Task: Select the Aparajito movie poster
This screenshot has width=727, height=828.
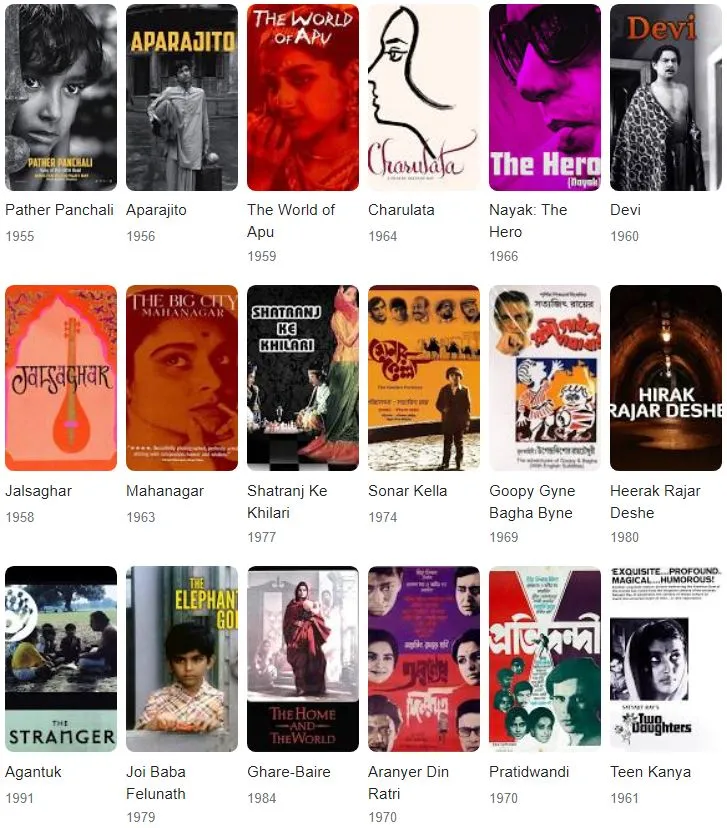Action: [182, 97]
